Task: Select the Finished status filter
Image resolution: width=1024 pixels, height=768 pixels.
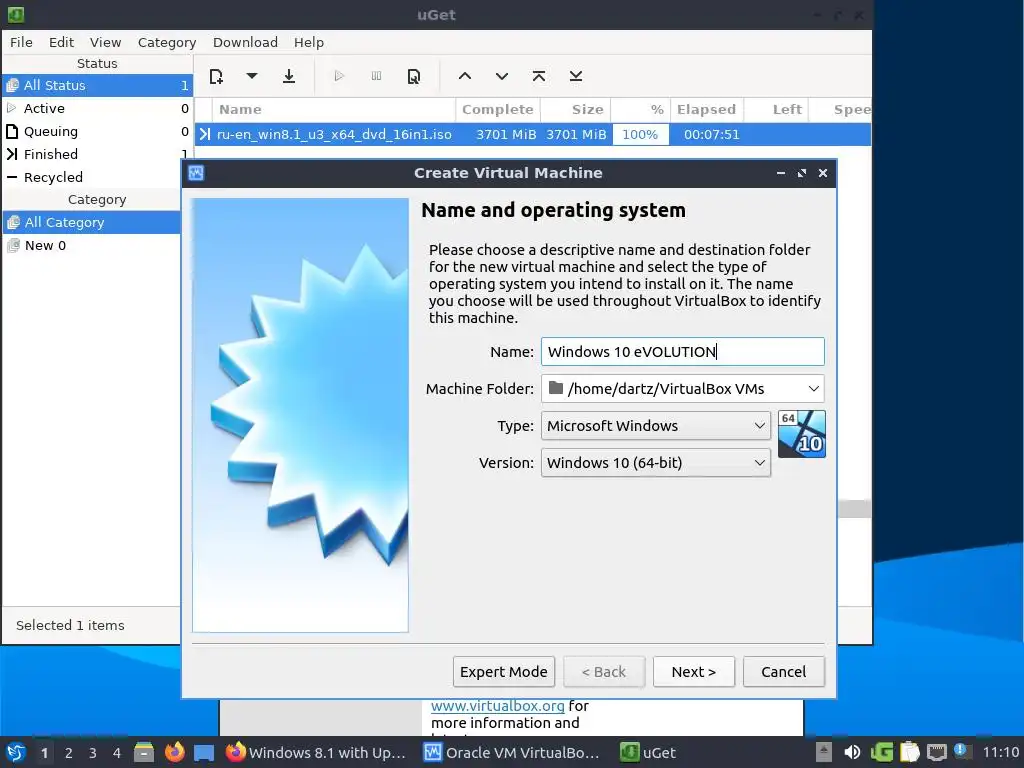Action: [97, 154]
